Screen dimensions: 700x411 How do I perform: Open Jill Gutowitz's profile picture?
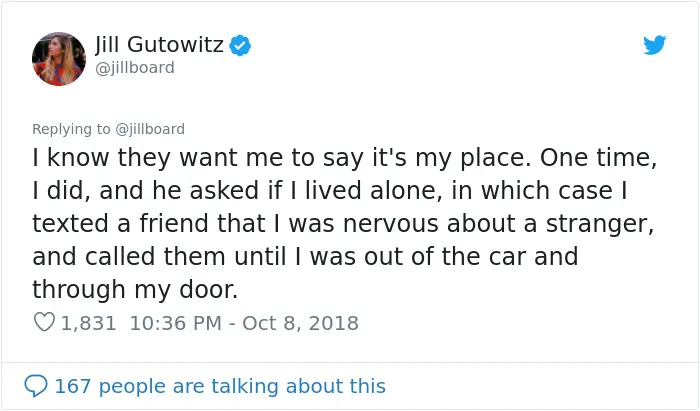point(59,59)
